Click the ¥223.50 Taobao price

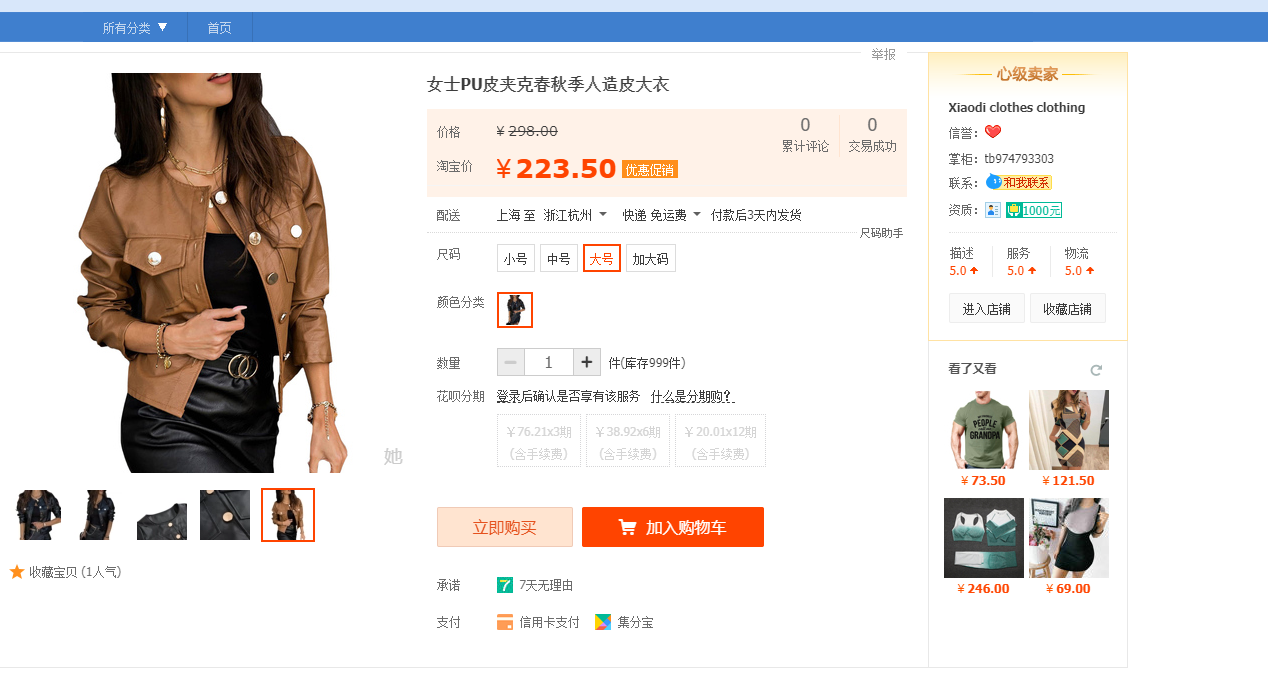(556, 169)
